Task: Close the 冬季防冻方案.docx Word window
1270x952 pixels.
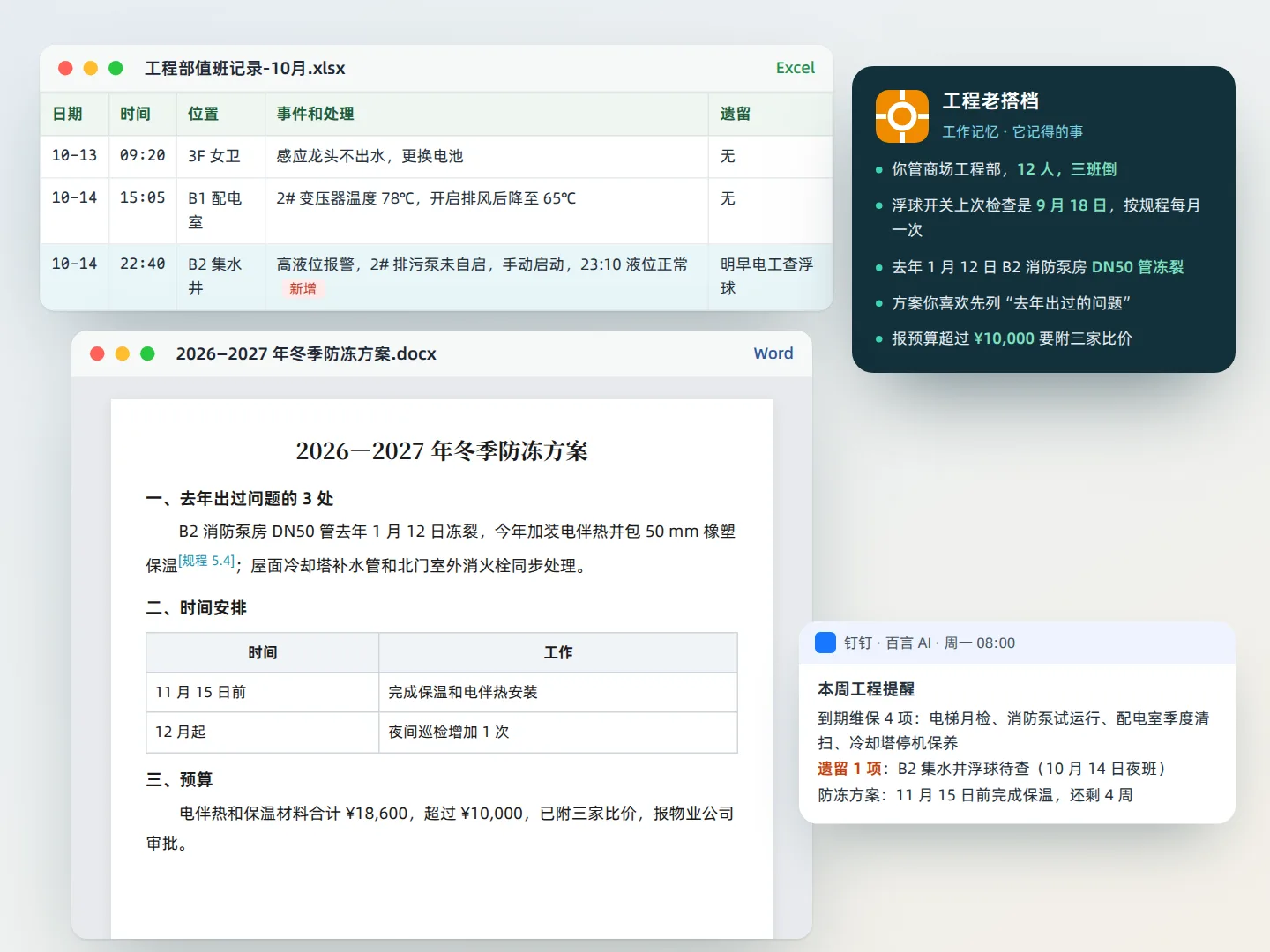Action: [x=97, y=353]
